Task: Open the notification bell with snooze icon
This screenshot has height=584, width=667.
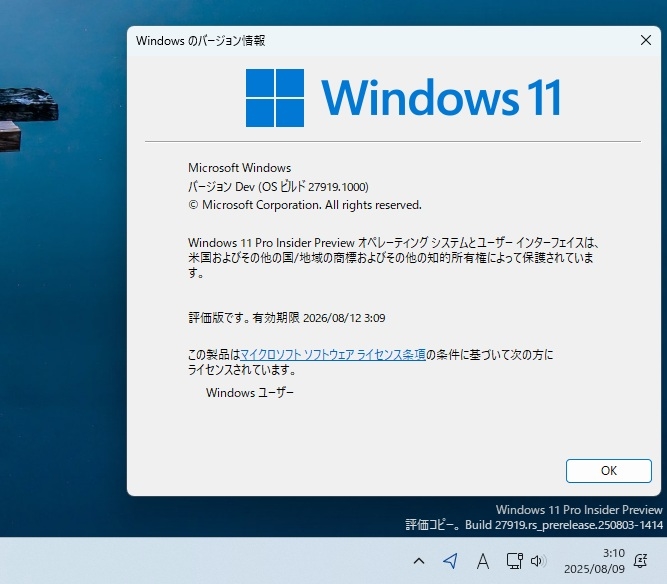Action: pyautogui.click(x=641, y=561)
